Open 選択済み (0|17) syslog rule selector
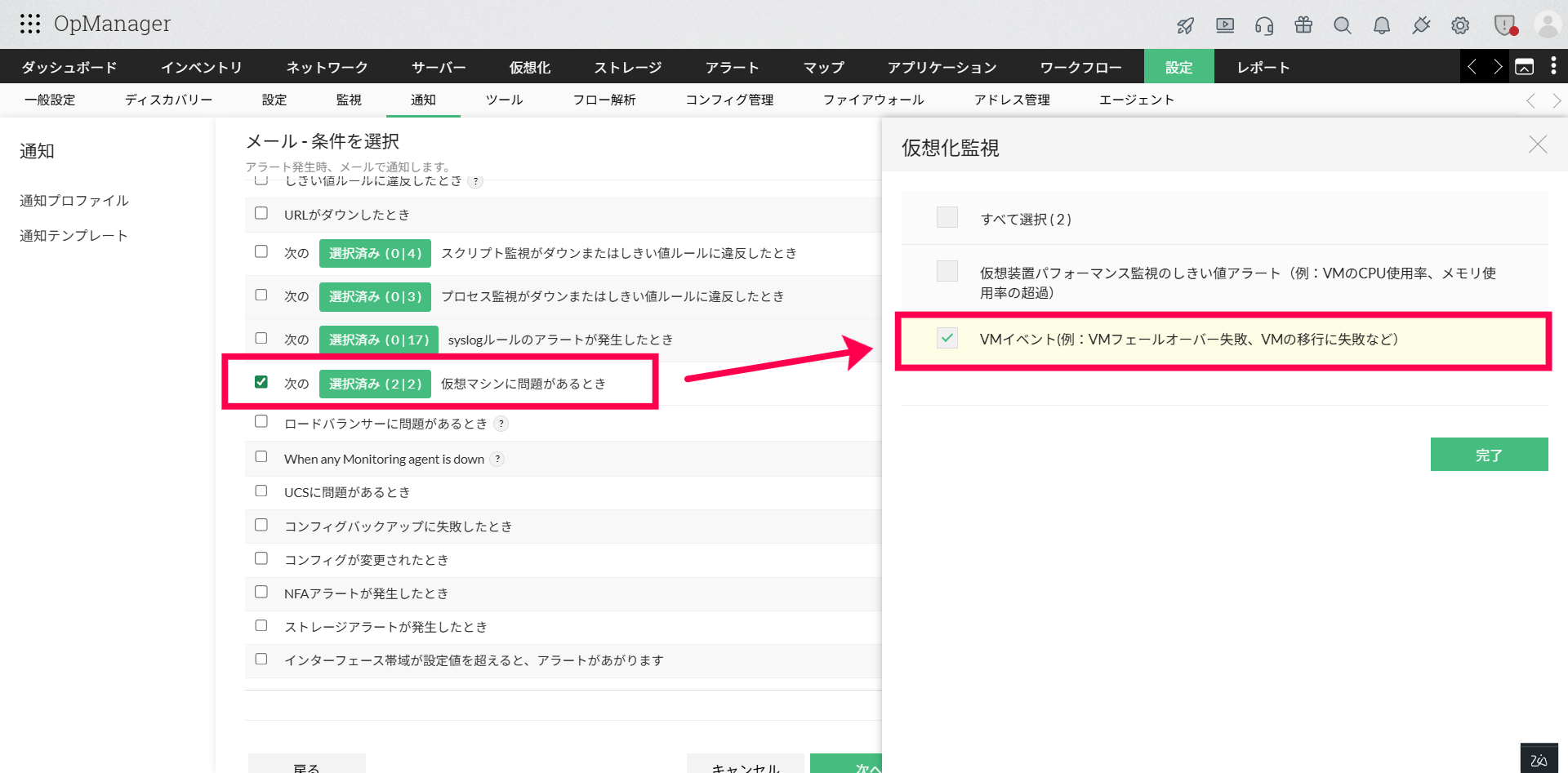 pyautogui.click(x=379, y=340)
